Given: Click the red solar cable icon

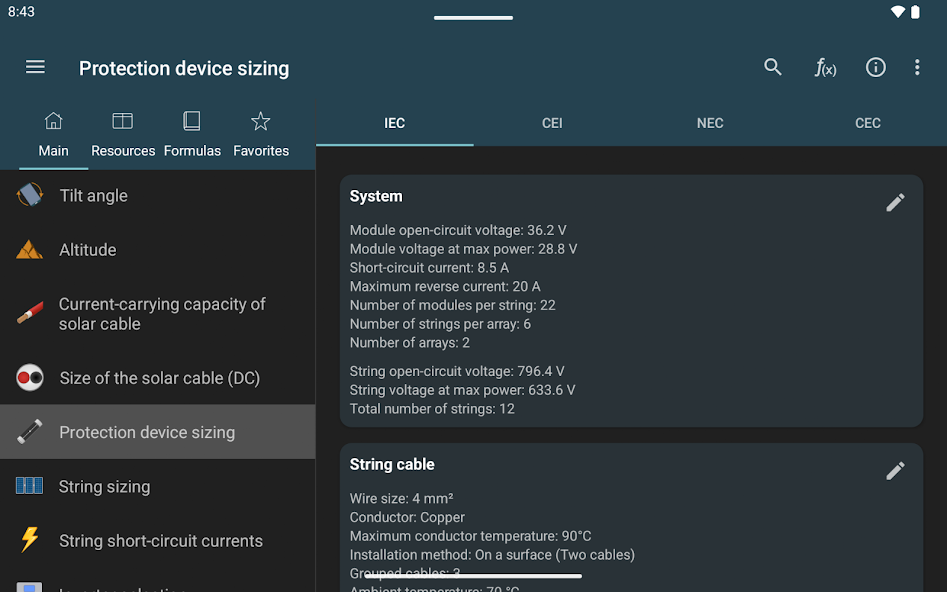Looking at the screenshot, I should [x=30, y=313].
